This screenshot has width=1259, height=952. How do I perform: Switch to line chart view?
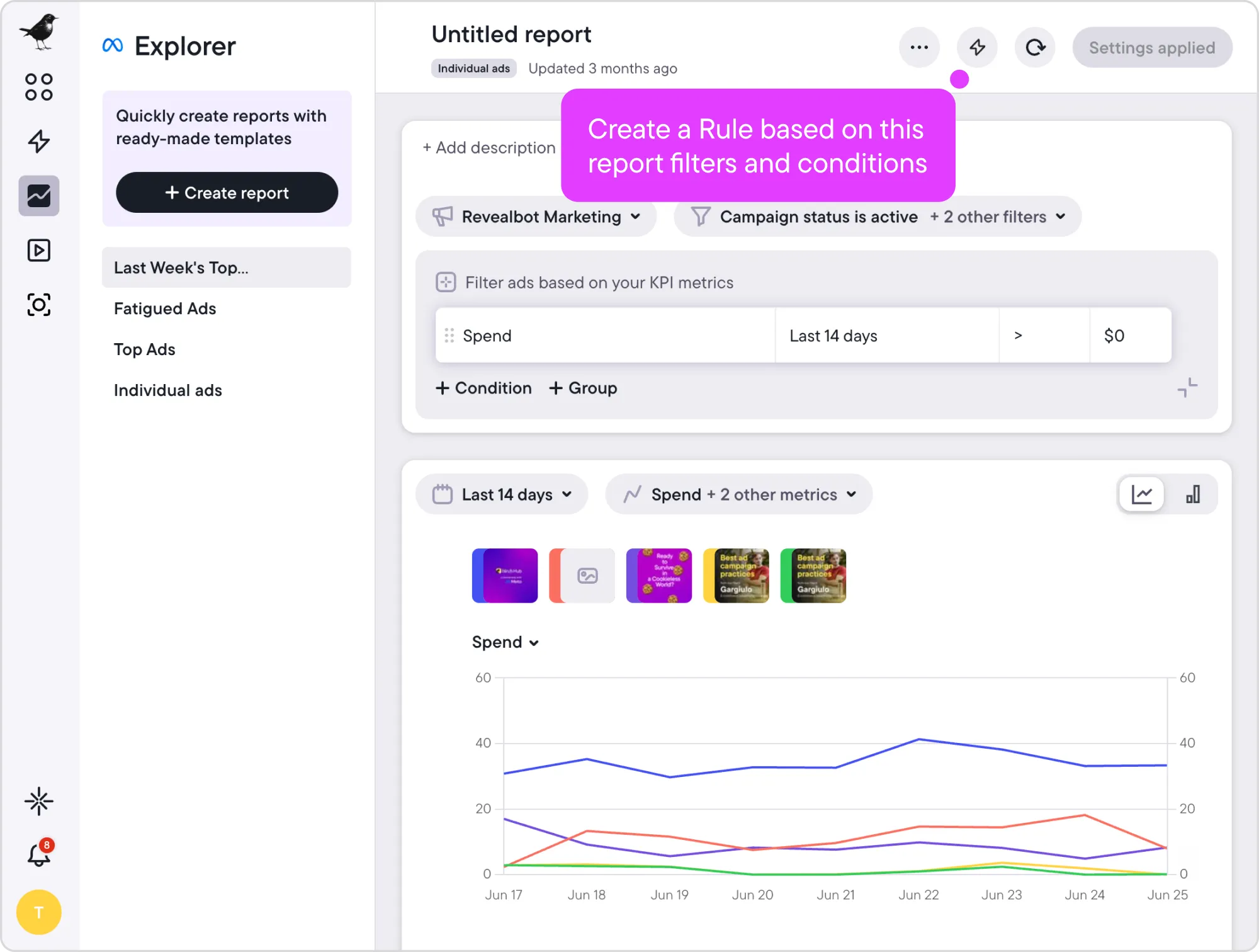click(1141, 494)
